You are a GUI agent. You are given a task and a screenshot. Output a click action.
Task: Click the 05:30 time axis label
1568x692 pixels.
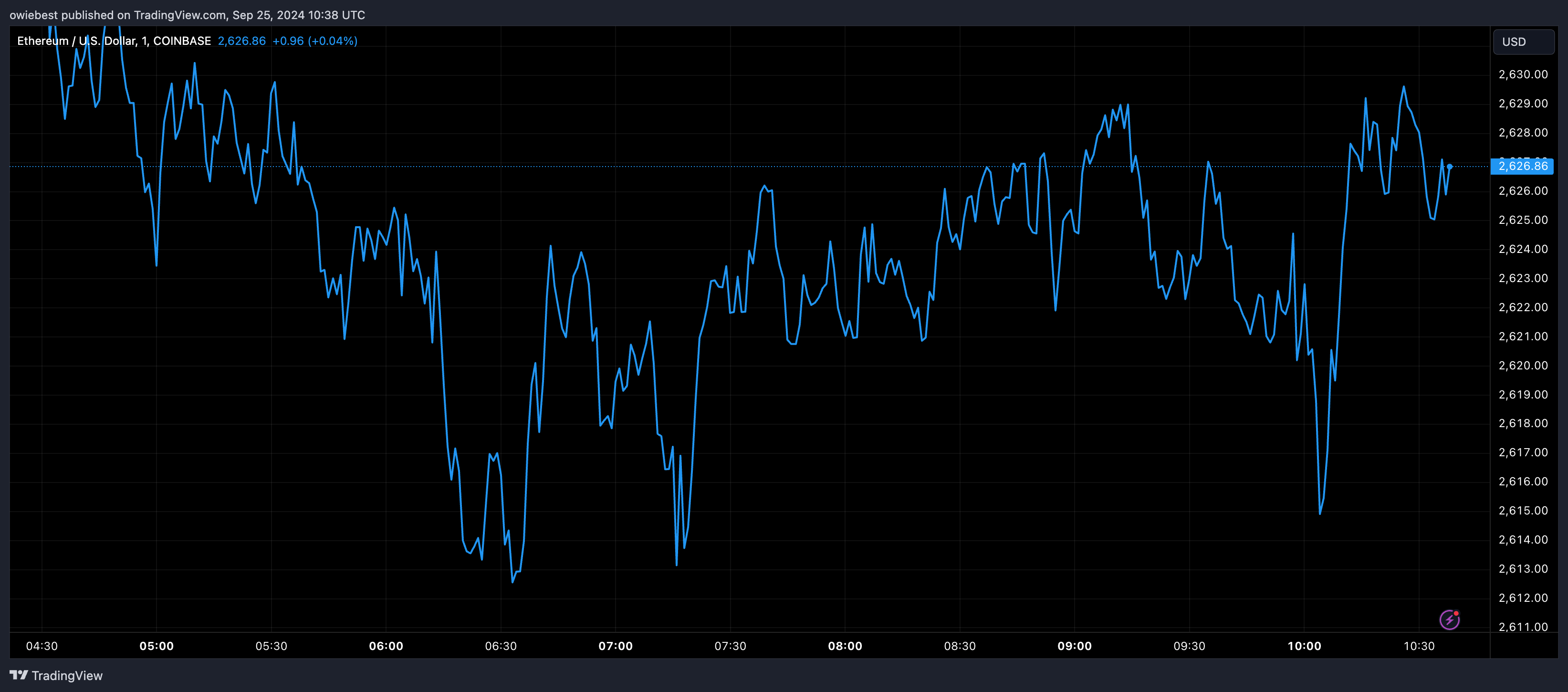(x=272, y=646)
